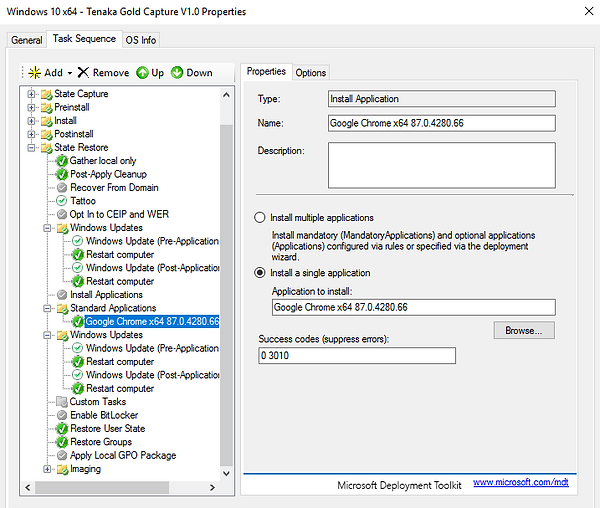This screenshot has width=600, height=508.
Task: Collapse the first Windows Updates group
Action: click(x=47, y=228)
